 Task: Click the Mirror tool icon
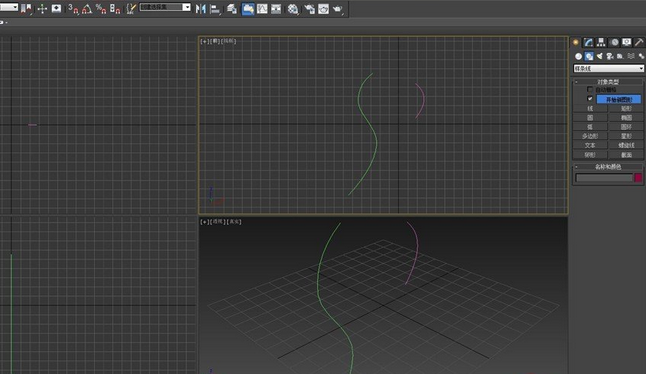click(201, 9)
